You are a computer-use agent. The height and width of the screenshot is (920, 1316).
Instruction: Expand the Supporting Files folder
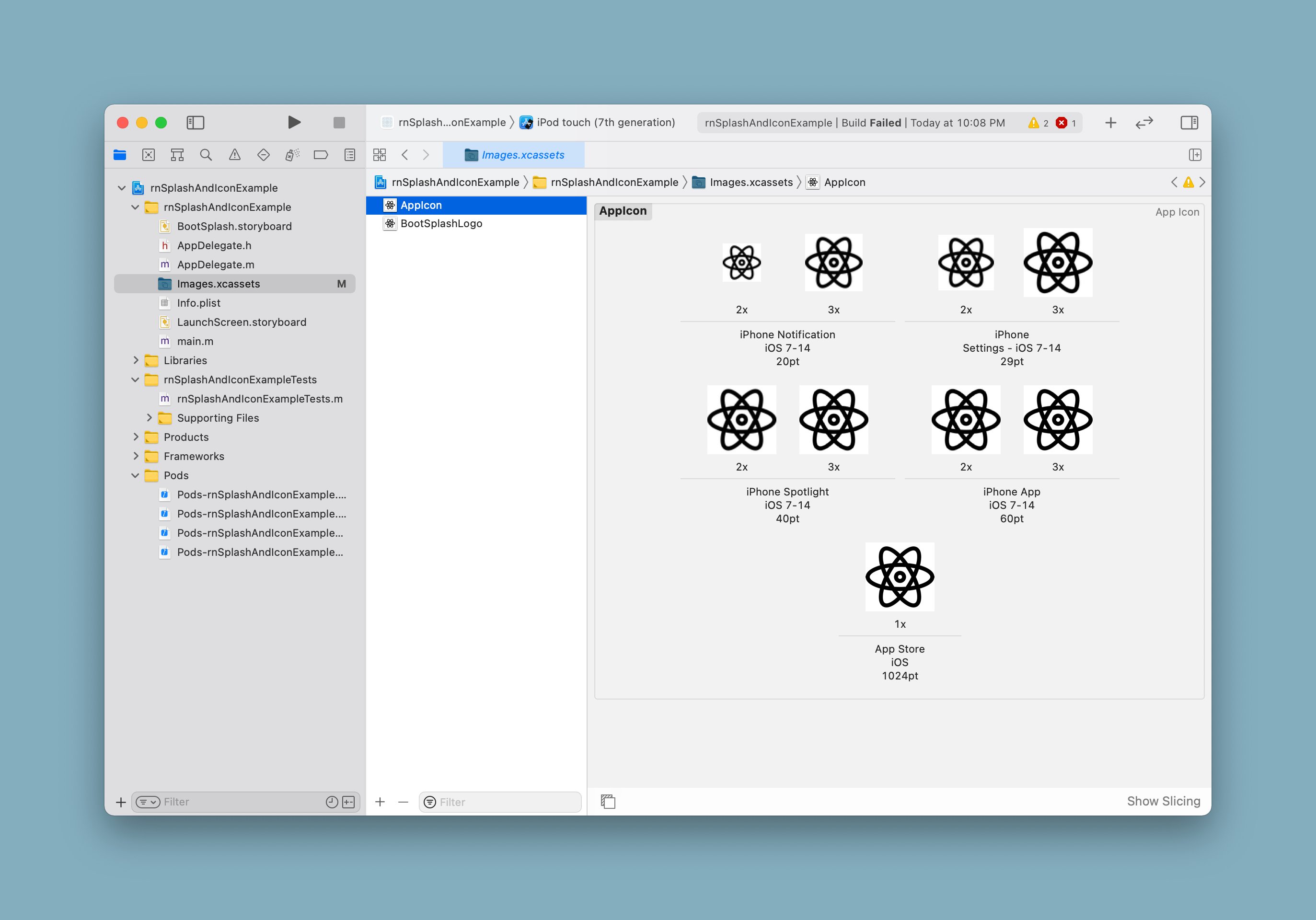(x=149, y=418)
